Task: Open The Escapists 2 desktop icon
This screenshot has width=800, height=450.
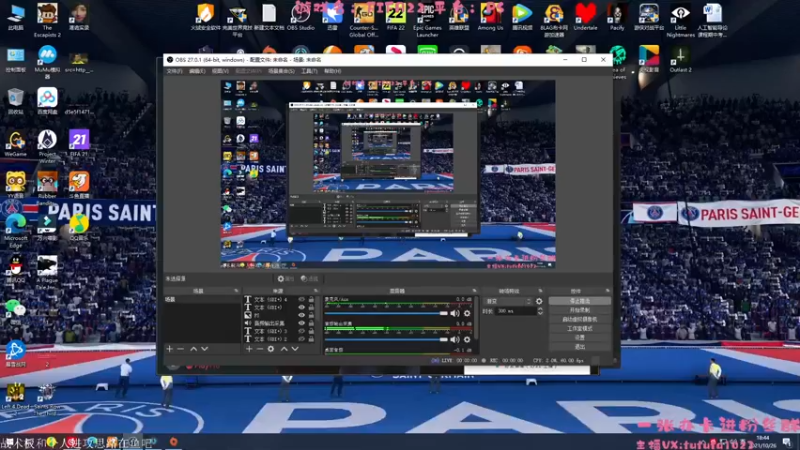Action: click(x=47, y=19)
